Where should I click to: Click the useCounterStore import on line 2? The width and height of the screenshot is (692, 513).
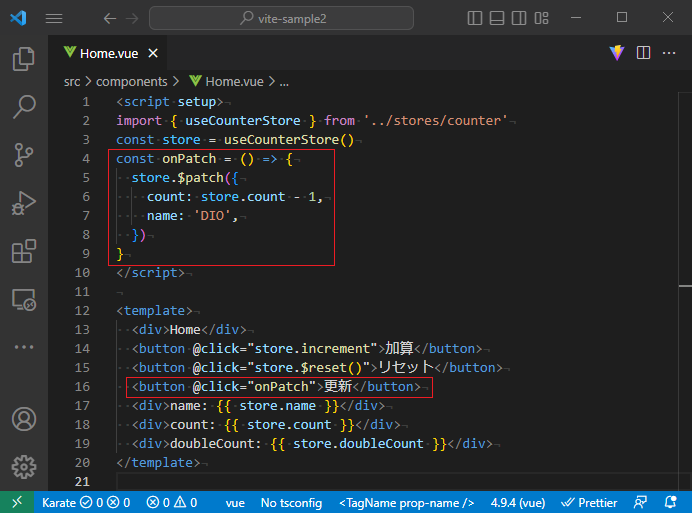point(243,121)
